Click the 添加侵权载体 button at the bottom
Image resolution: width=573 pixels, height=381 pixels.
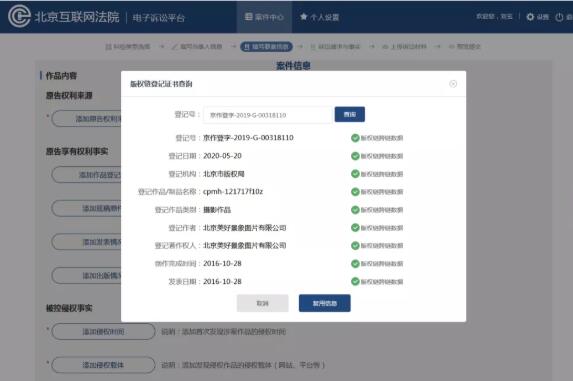pos(103,365)
